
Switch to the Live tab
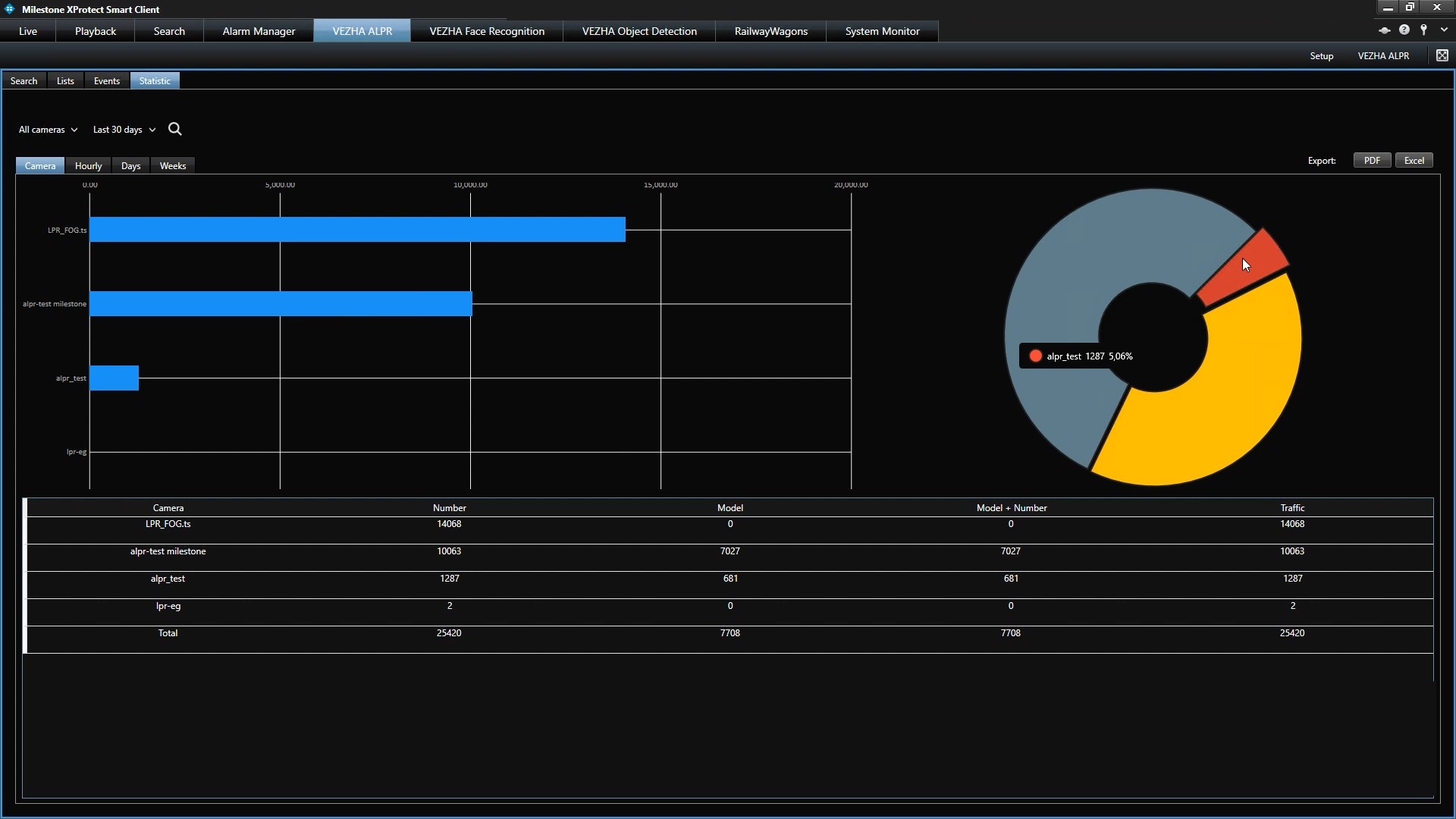tap(28, 31)
